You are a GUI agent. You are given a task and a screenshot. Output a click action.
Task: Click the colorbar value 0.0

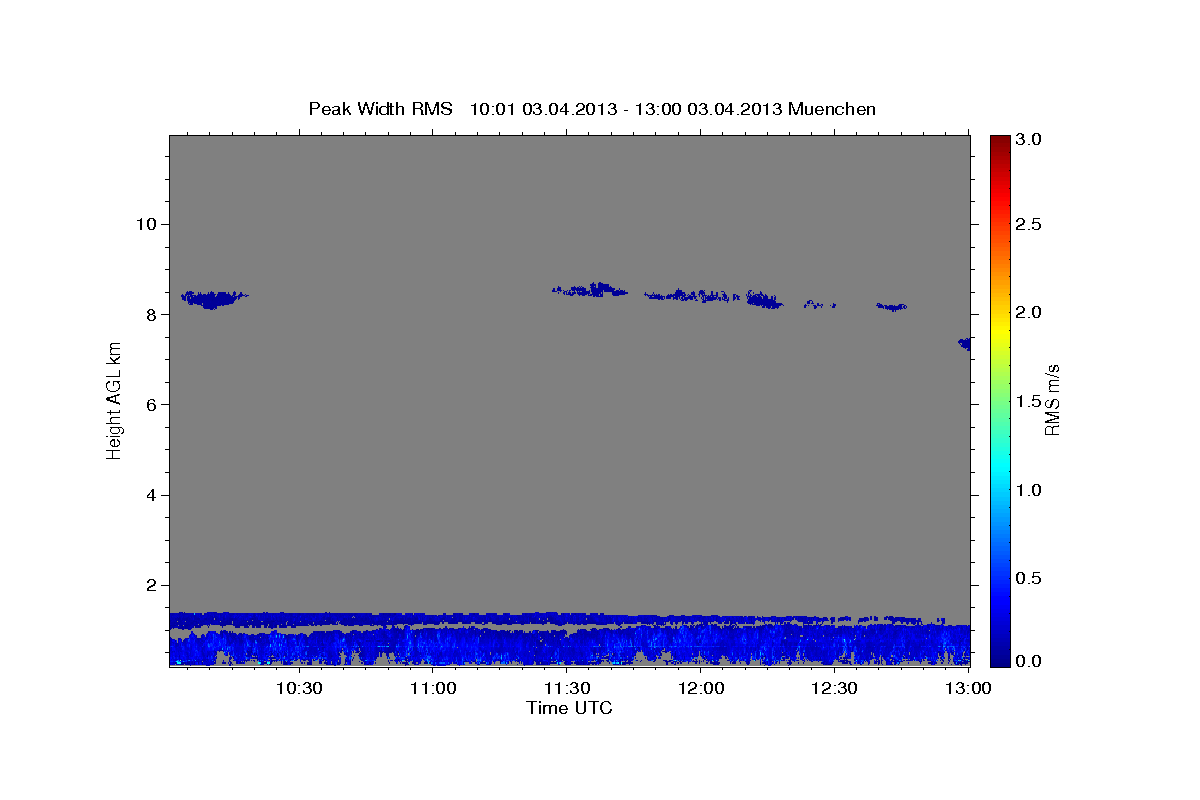click(x=1030, y=661)
